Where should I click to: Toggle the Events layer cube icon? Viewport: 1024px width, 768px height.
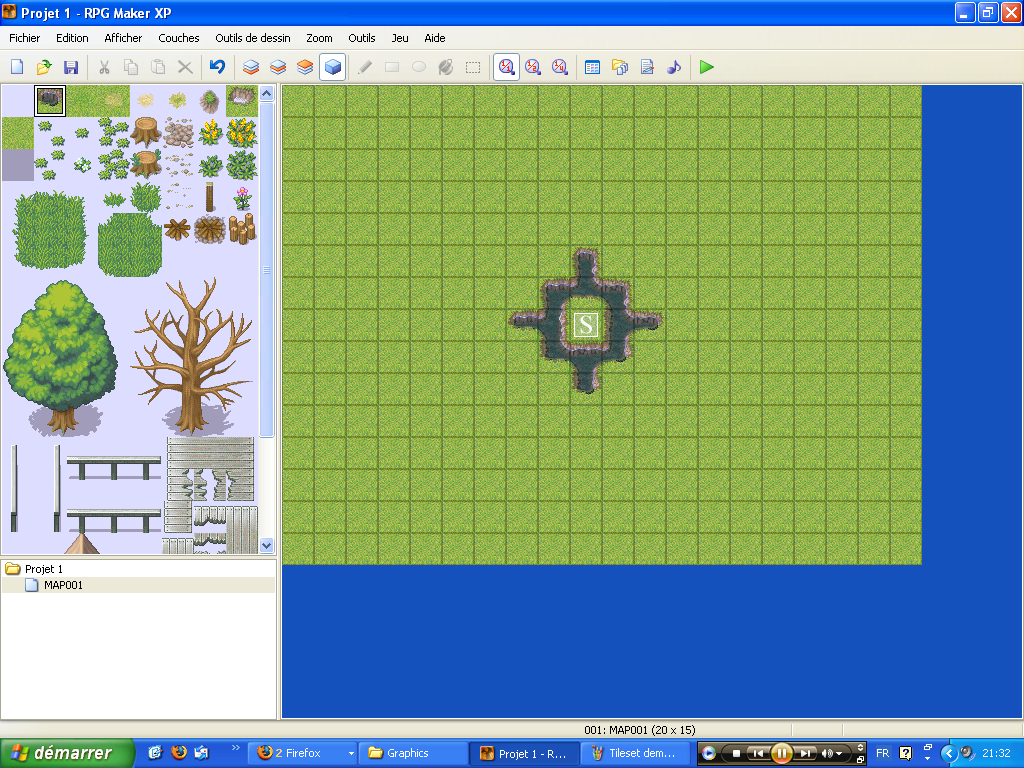click(332, 67)
